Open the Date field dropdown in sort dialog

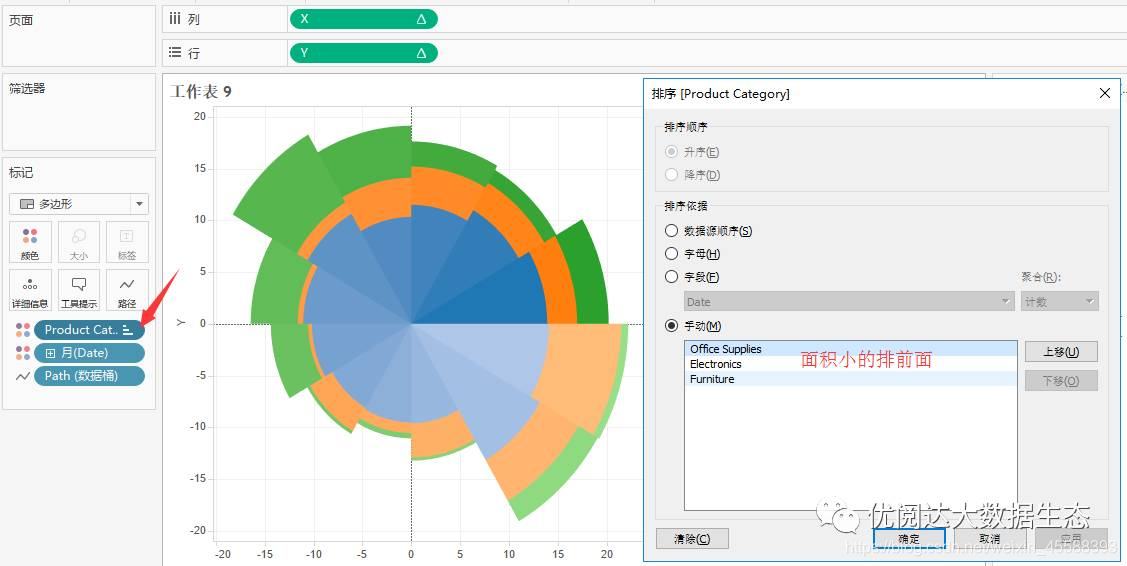[x=849, y=302]
